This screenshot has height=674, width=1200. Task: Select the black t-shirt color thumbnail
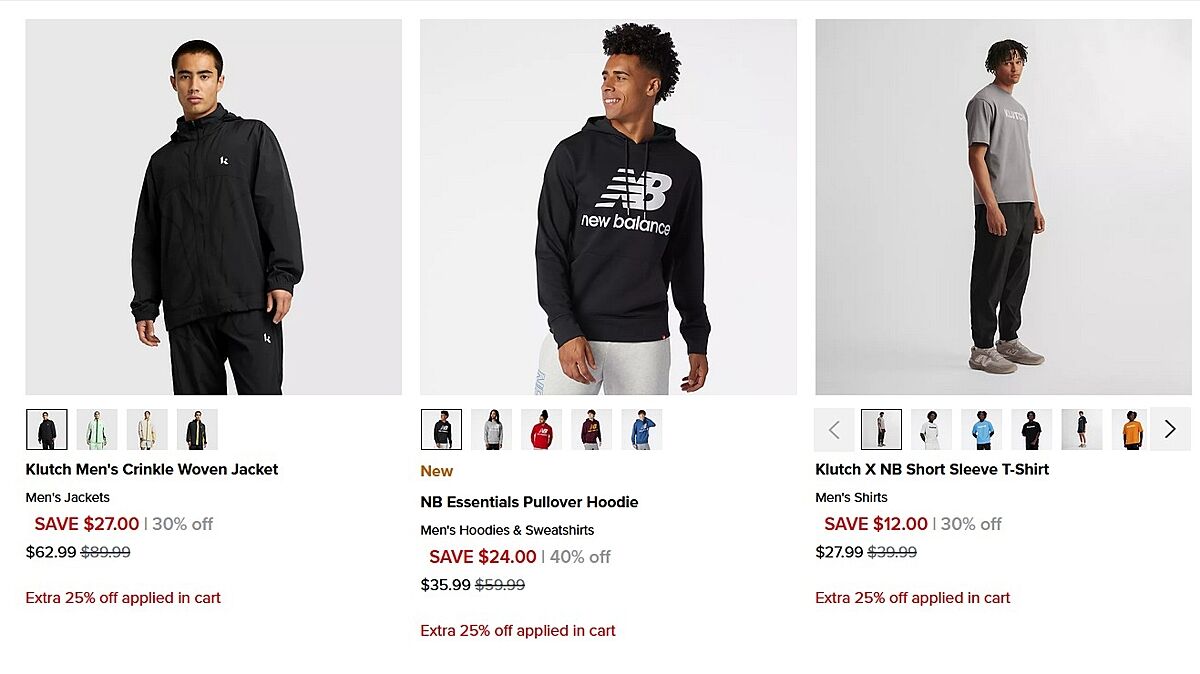click(1031, 429)
